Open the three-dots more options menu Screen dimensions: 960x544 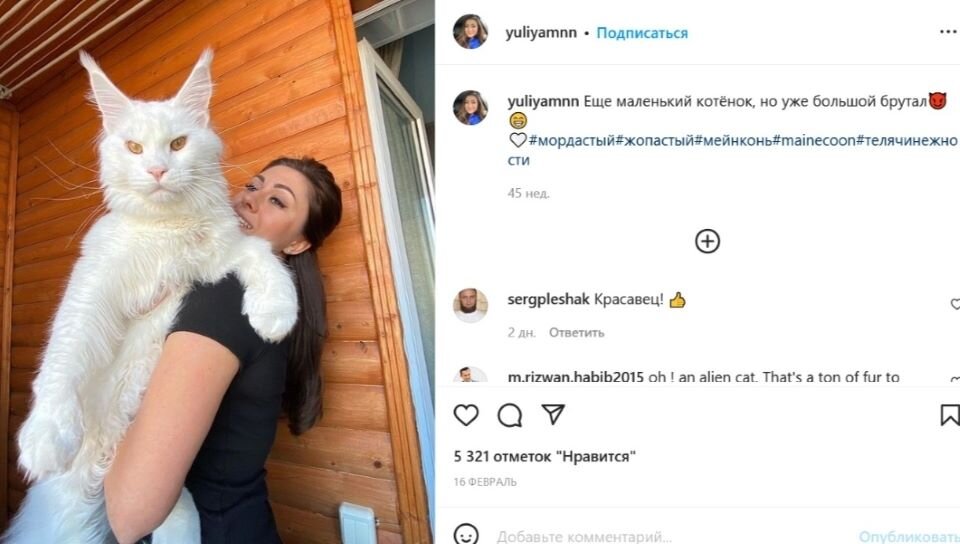click(948, 32)
